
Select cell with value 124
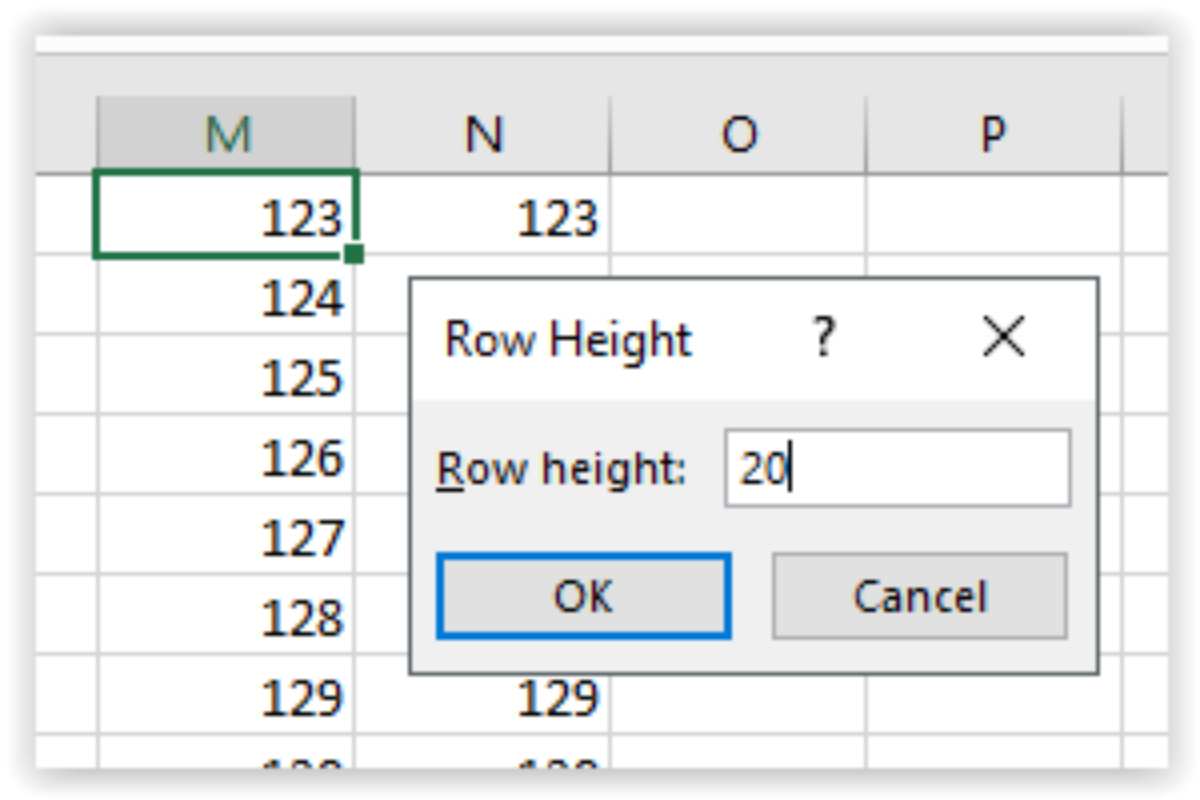(x=226, y=297)
